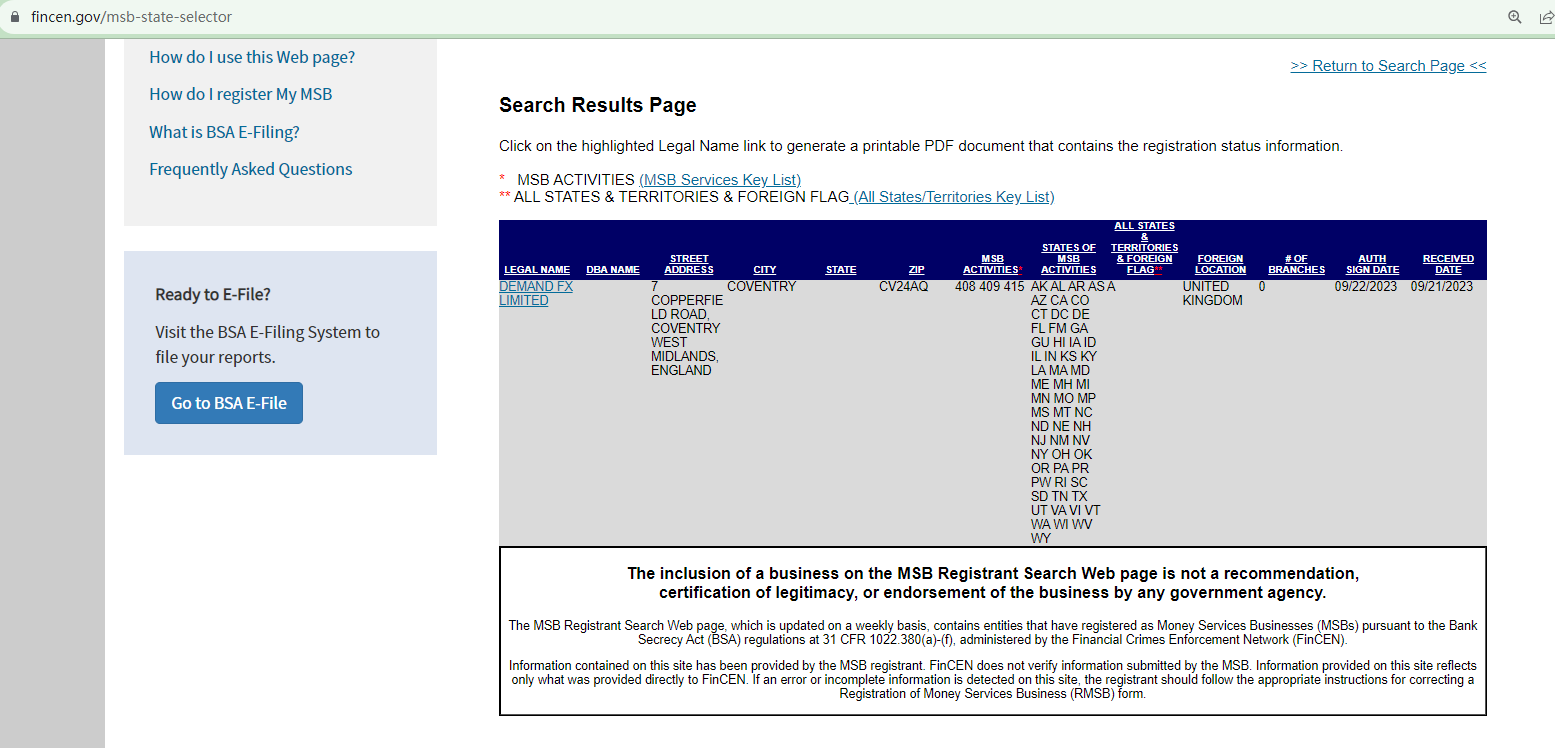Sort by STATES OF MSB ACTIVITIES header

coord(1069,259)
